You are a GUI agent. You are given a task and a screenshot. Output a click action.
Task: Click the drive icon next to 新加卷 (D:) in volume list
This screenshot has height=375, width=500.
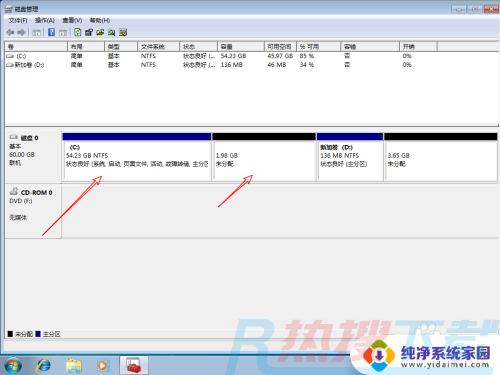(10, 65)
